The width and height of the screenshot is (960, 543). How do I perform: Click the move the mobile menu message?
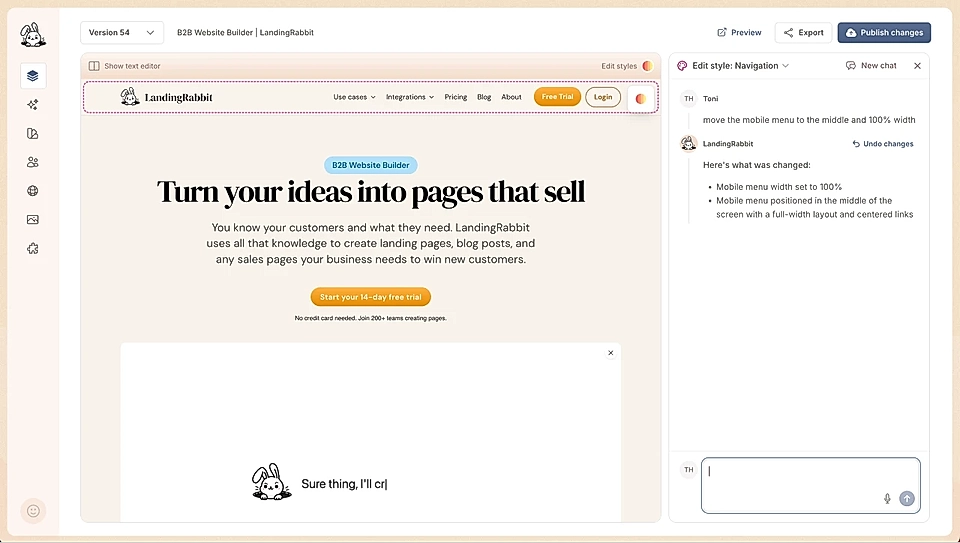click(809, 120)
